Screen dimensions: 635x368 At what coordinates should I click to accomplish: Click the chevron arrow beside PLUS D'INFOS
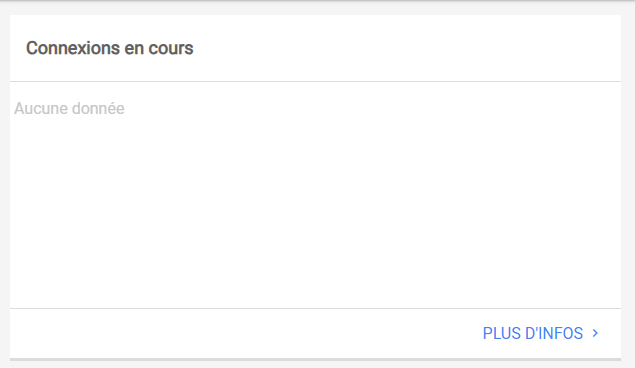[x=595, y=333]
